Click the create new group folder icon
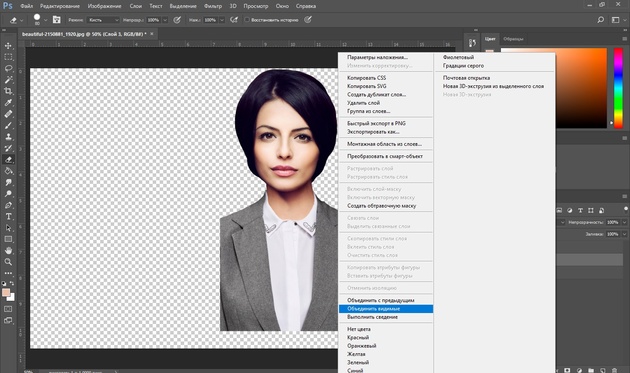This screenshot has width=630, height=373. click(591, 370)
